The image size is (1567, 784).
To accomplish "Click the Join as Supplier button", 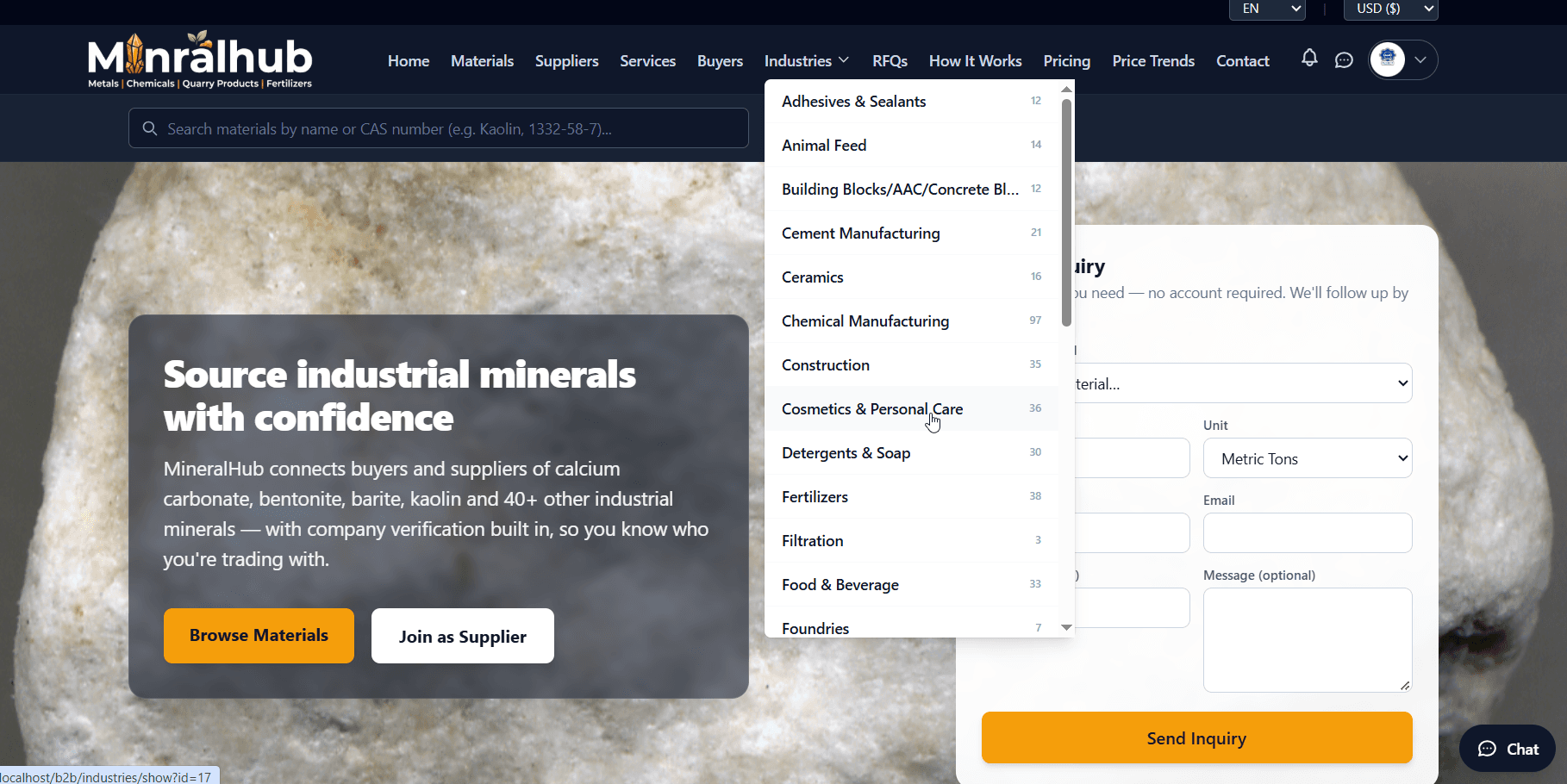I will coord(463,636).
